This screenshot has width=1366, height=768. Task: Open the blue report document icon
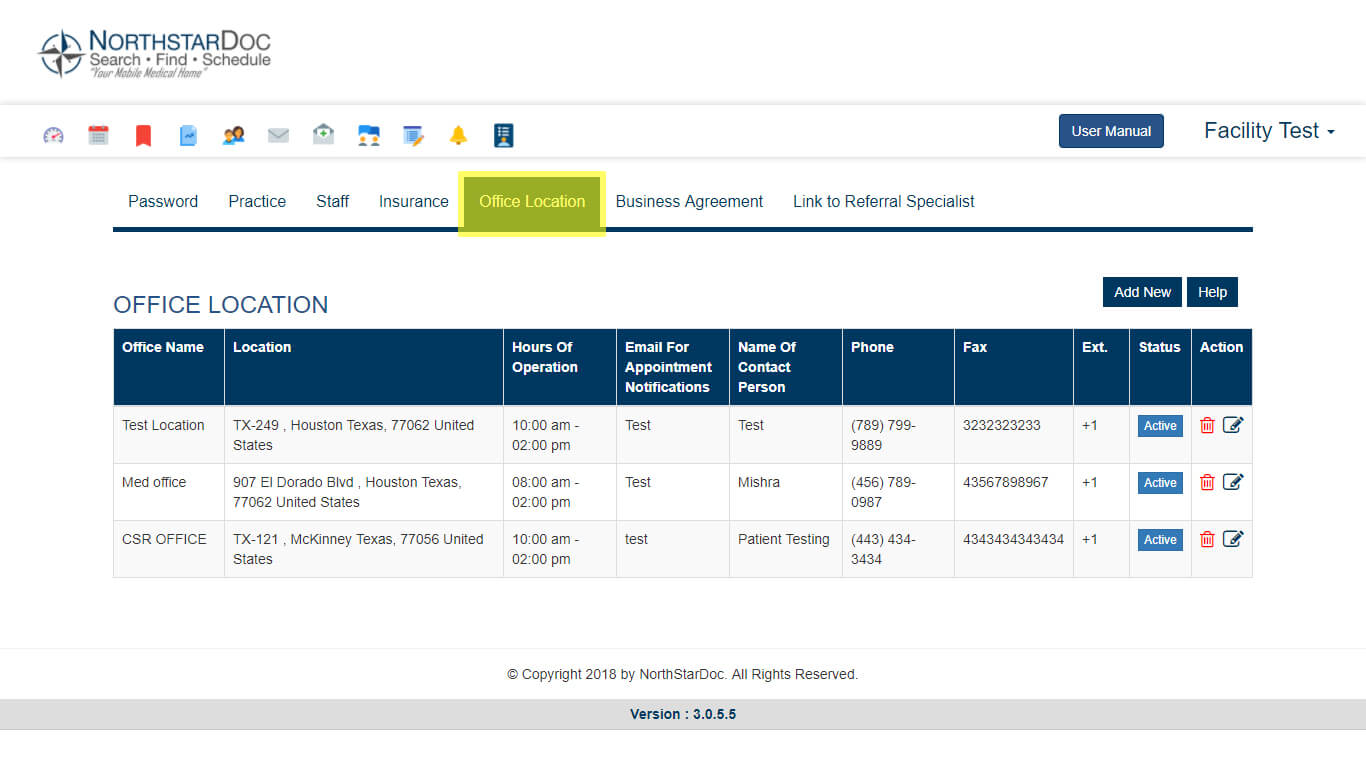[188, 135]
